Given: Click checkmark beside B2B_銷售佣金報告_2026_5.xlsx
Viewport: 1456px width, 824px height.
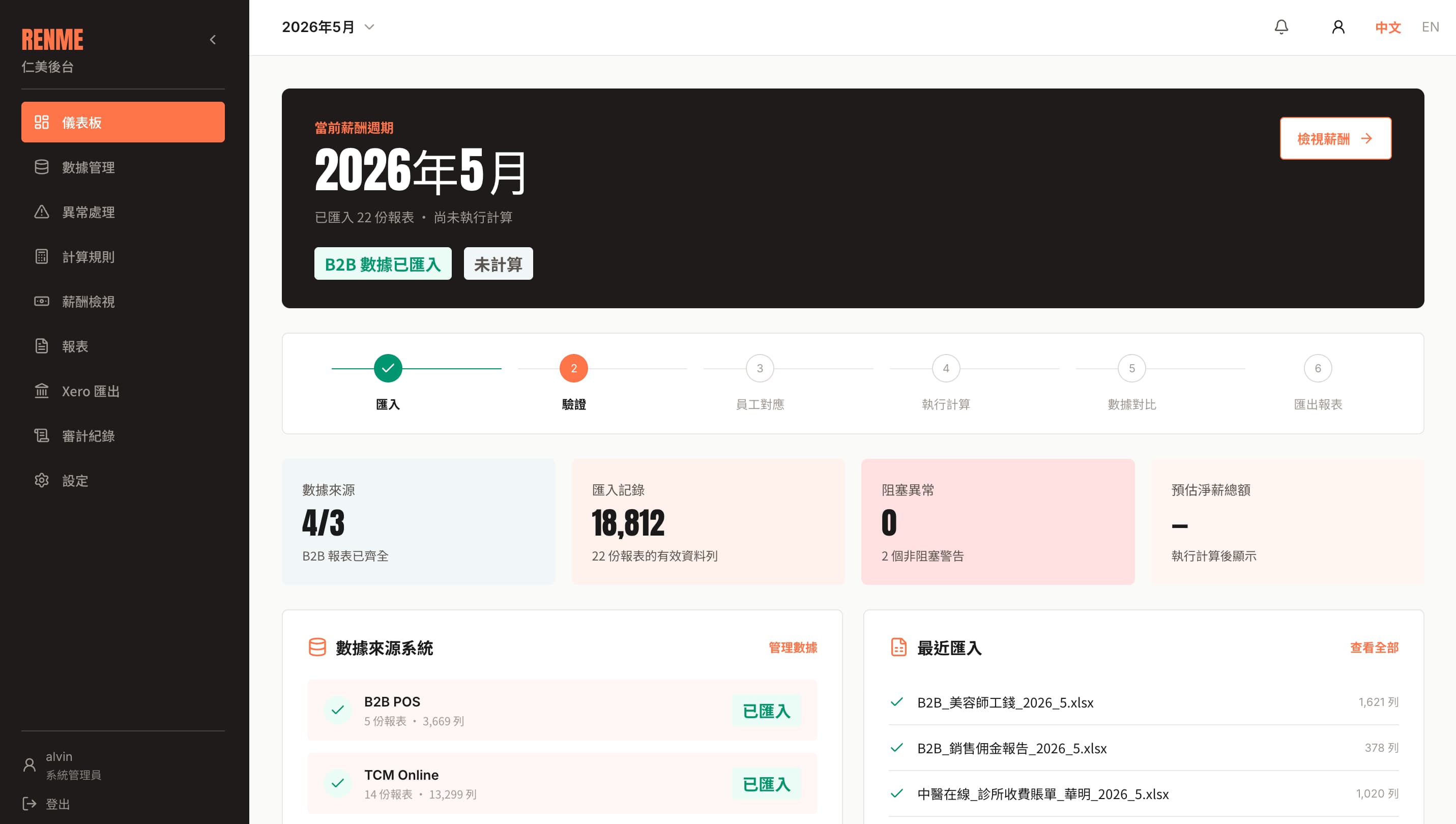Looking at the screenshot, I should [896, 748].
